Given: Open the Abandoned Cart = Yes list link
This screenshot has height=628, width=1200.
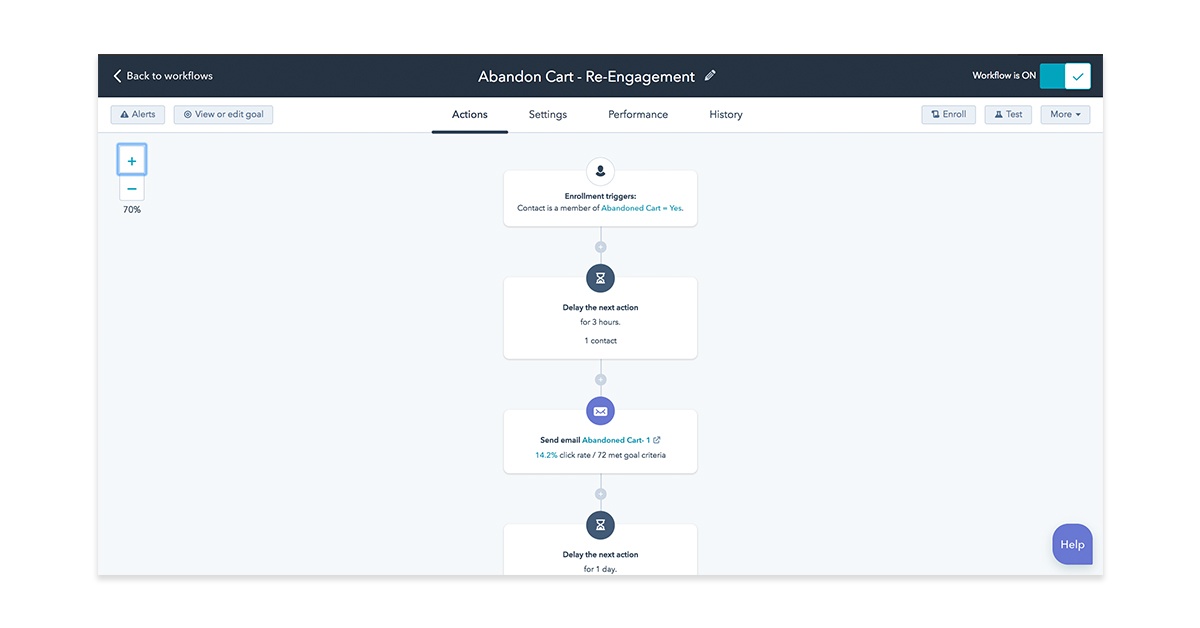Looking at the screenshot, I should click(642, 208).
